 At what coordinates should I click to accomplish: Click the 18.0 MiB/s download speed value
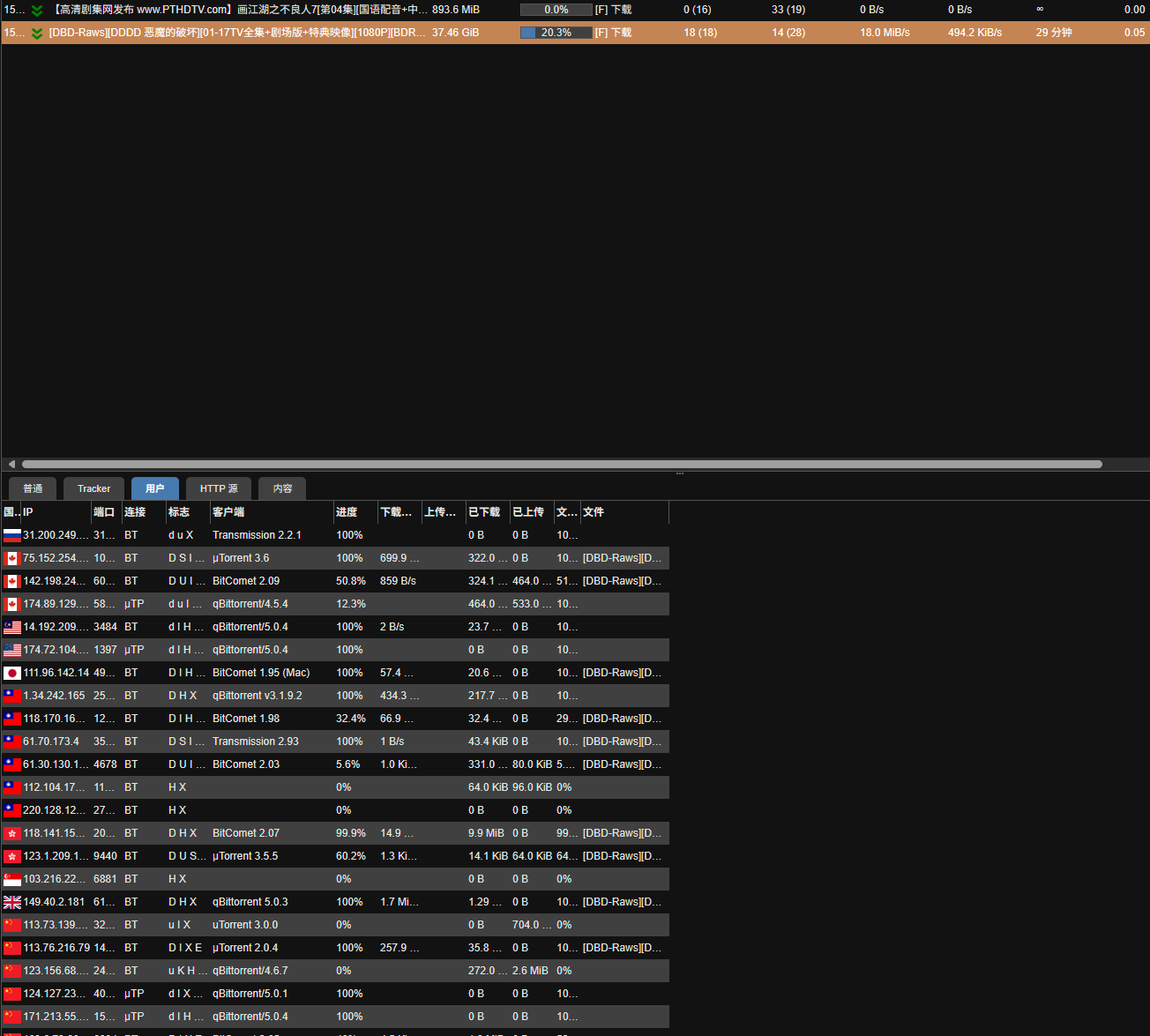[x=885, y=33]
